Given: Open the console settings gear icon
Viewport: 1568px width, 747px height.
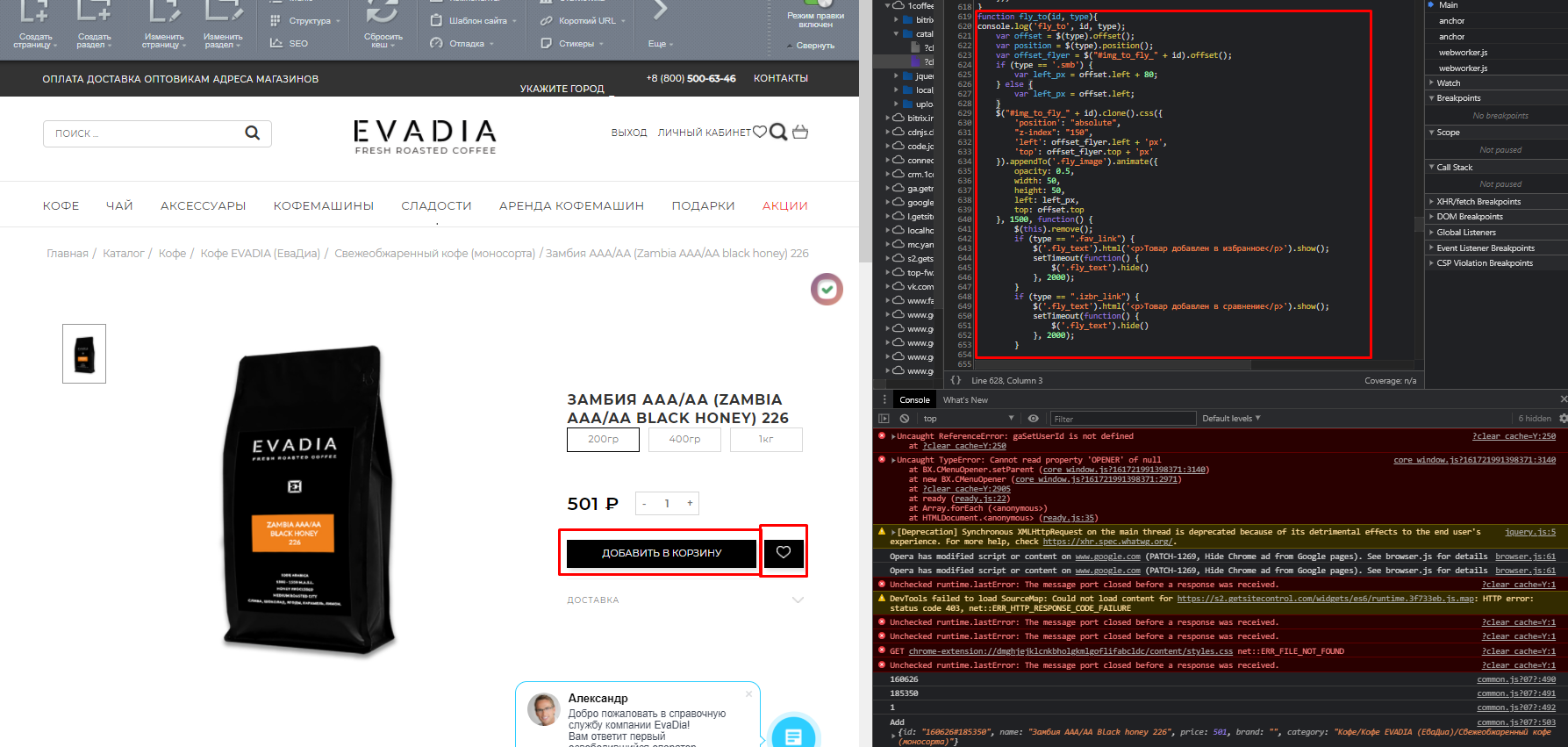Looking at the screenshot, I should (1563, 419).
